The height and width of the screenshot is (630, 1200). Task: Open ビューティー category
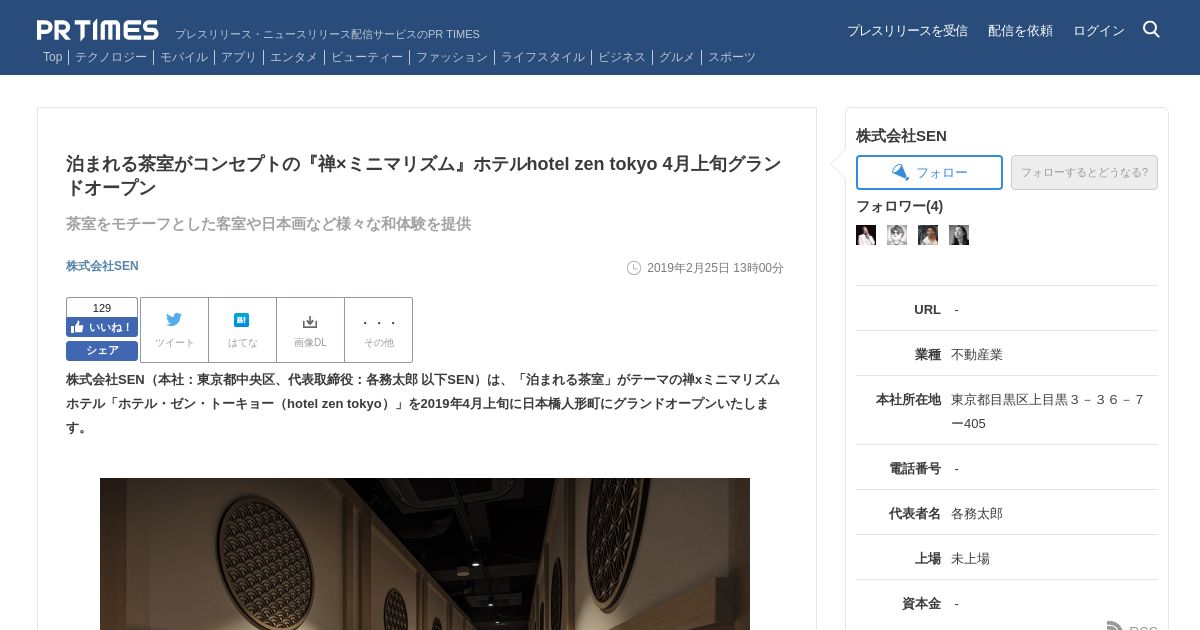(x=367, y=57)
